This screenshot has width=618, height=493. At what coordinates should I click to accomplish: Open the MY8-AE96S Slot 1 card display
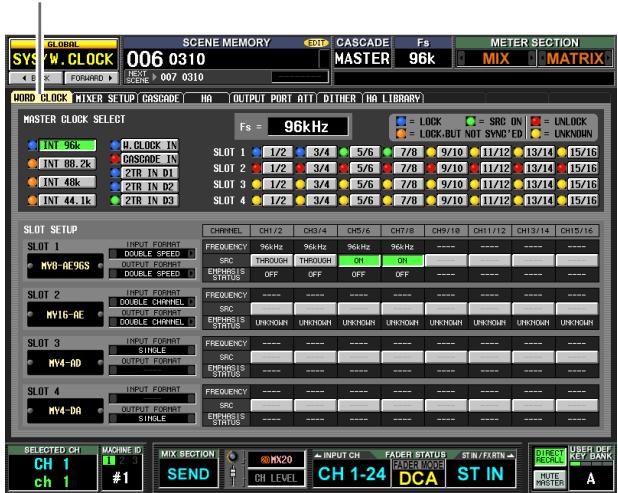coord(65,266)
